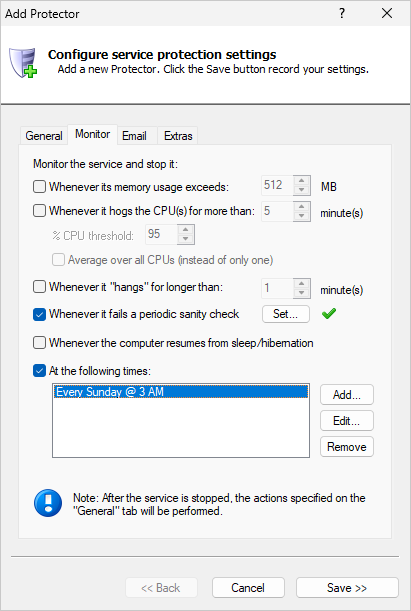Select the Every Sunday @ 3 AM entry
This screenshot has height=611, width=411.
tap(181, 392)
